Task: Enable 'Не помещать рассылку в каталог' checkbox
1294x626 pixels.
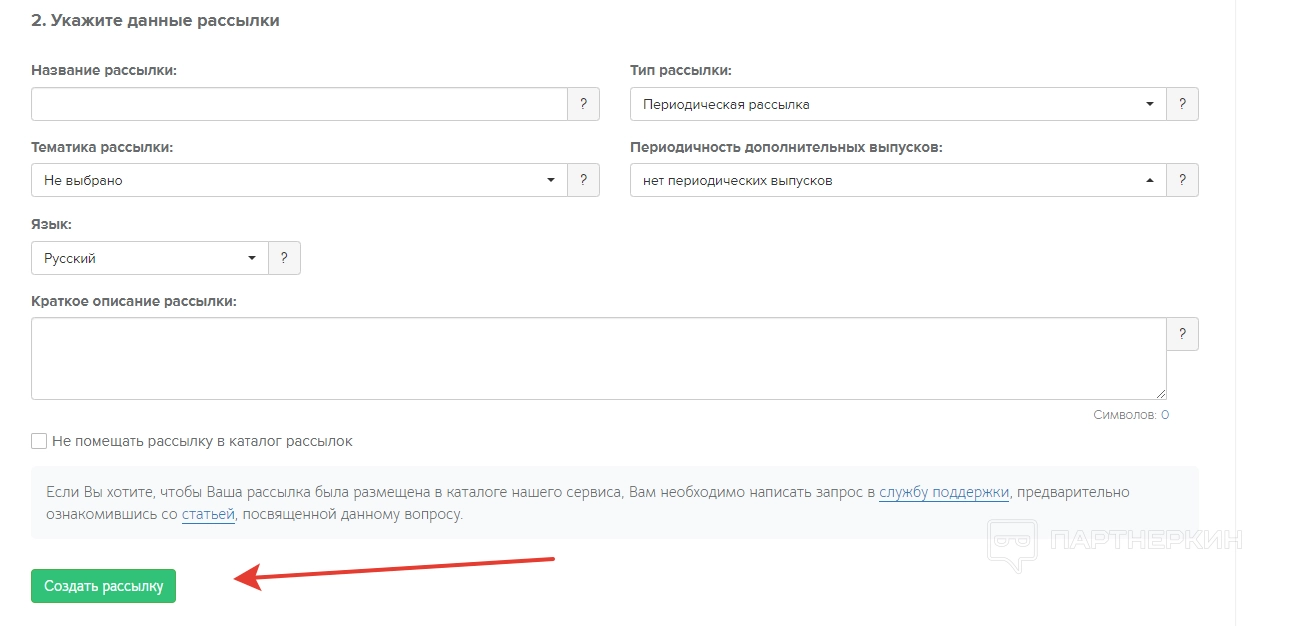Action: (x=39, y=441)
